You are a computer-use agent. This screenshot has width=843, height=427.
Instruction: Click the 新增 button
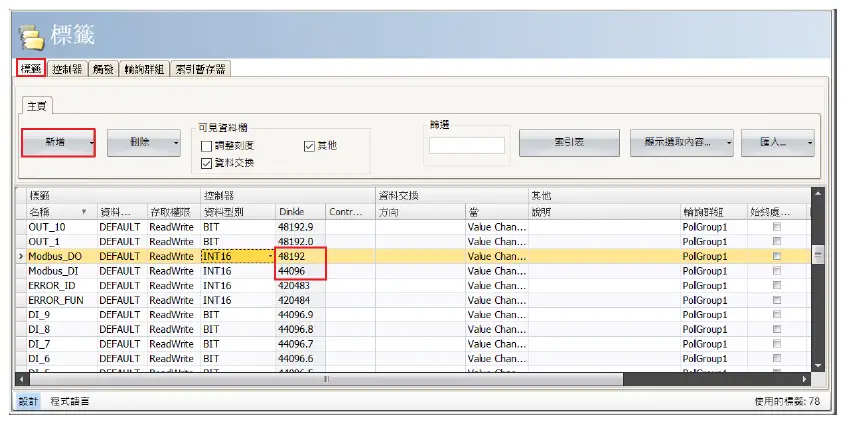click(54, 143)
